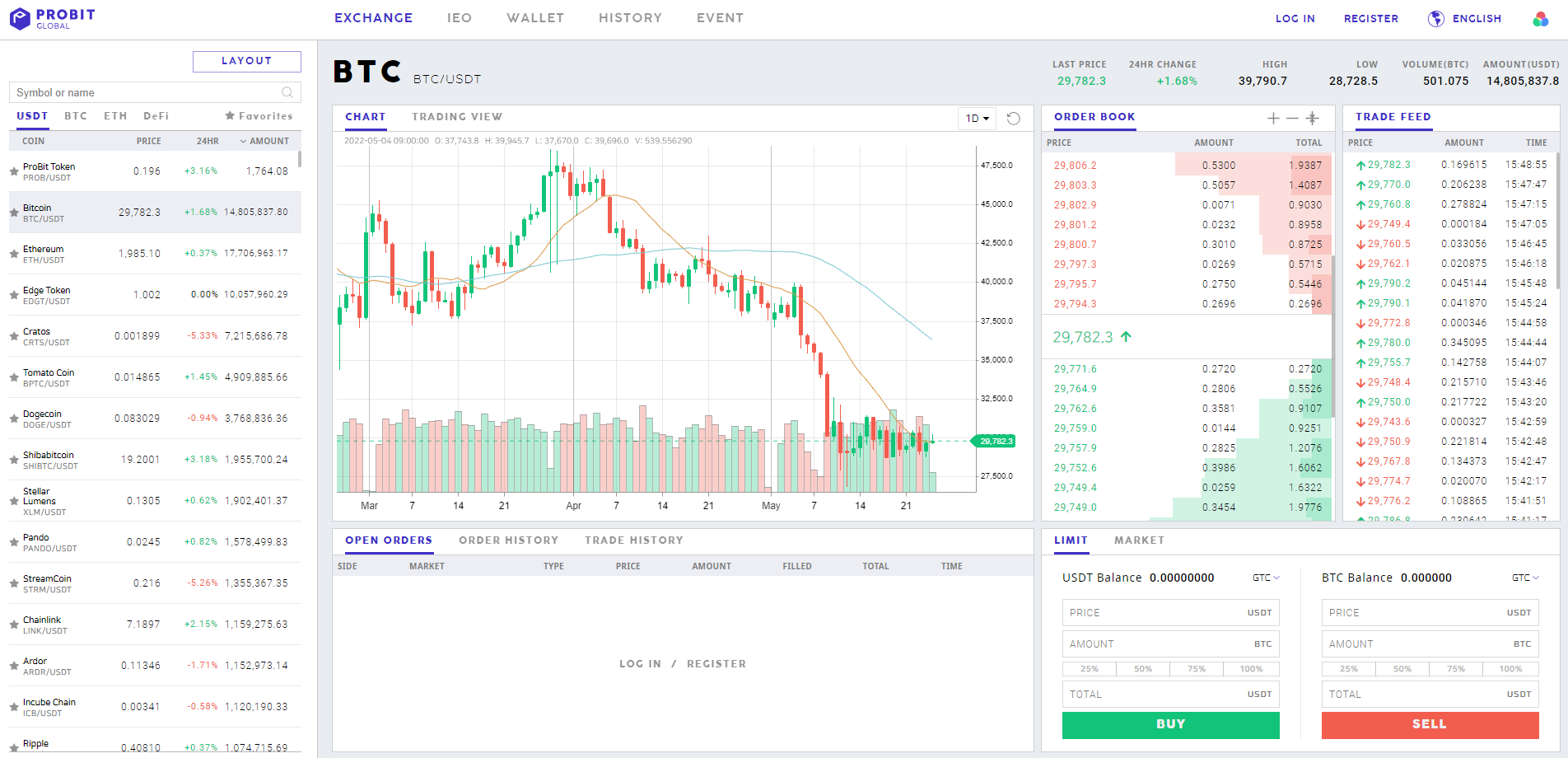Image resolution: width=1568 pixels, height=758 pixels.
Task: Toggle favorite star for ProBit Token
Action: [x=14, y=171]
